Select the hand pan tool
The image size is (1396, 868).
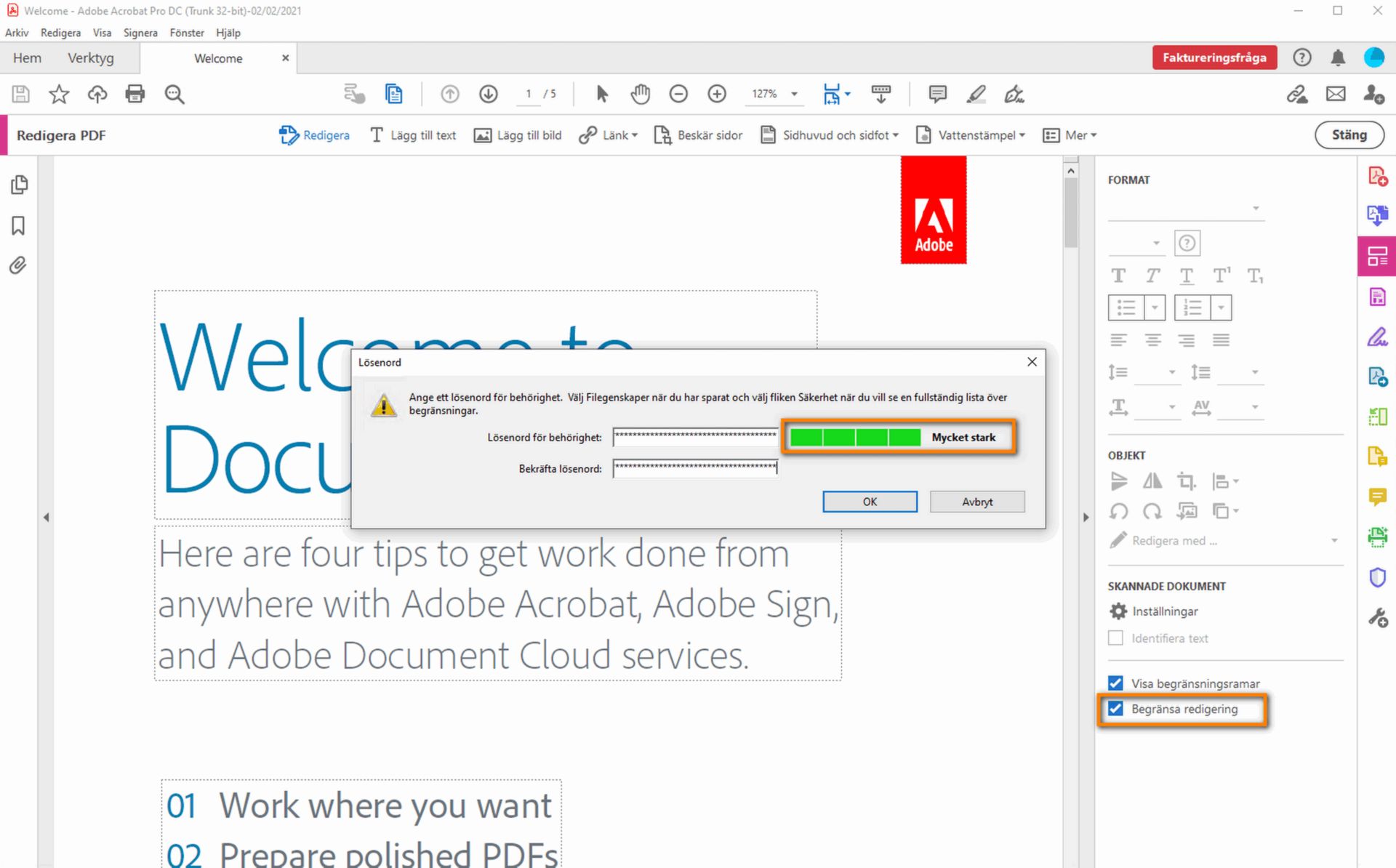pos(640,94)
